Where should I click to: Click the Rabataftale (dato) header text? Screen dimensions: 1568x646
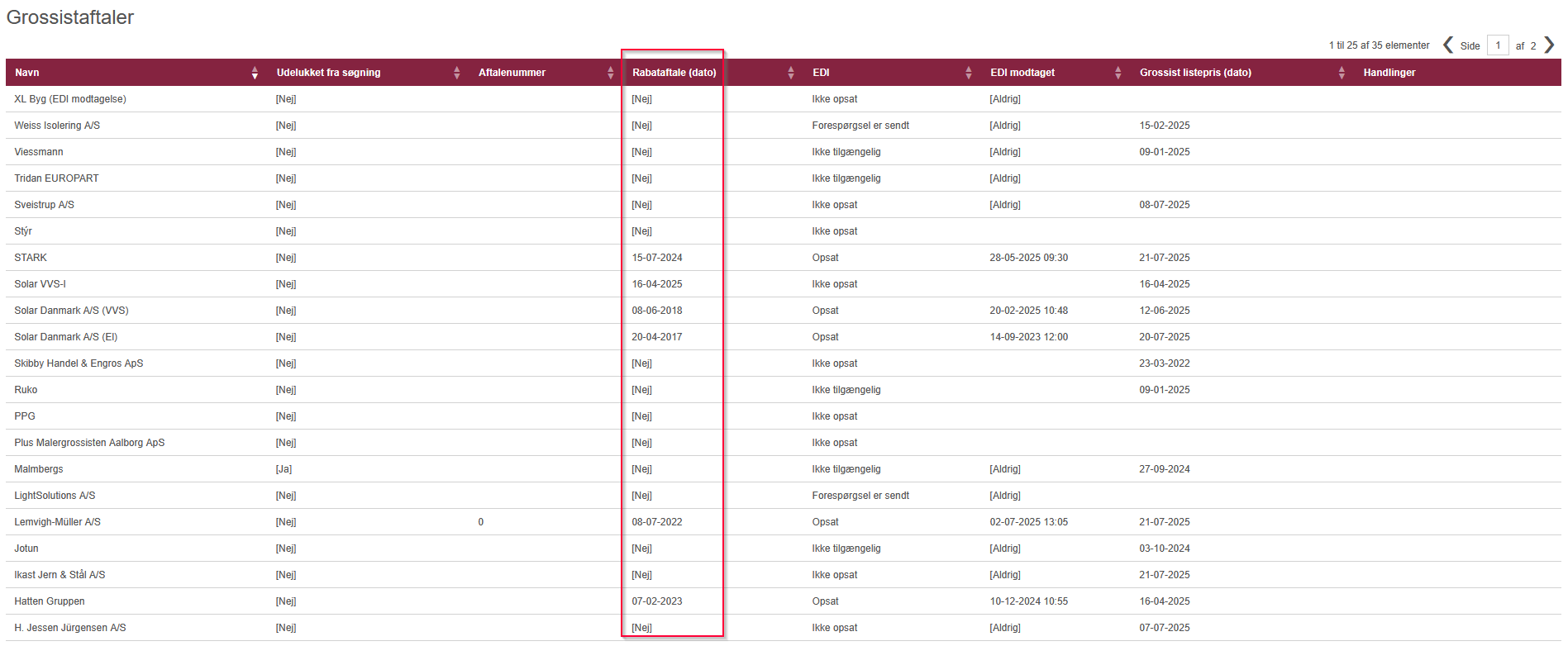click(x=674, y=73)
